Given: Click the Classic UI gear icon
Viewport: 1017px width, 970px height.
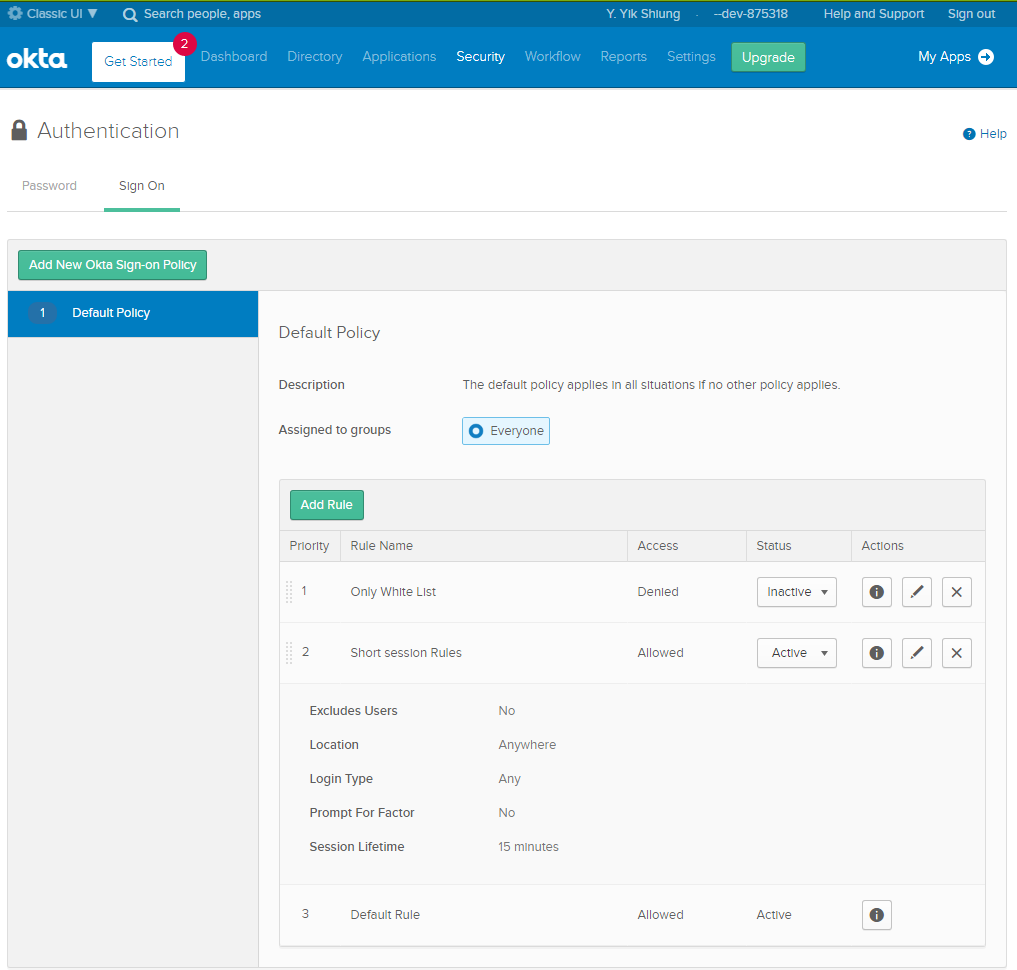Looking at the screenshot, I should pyautogui.click(x=15, y=13).
